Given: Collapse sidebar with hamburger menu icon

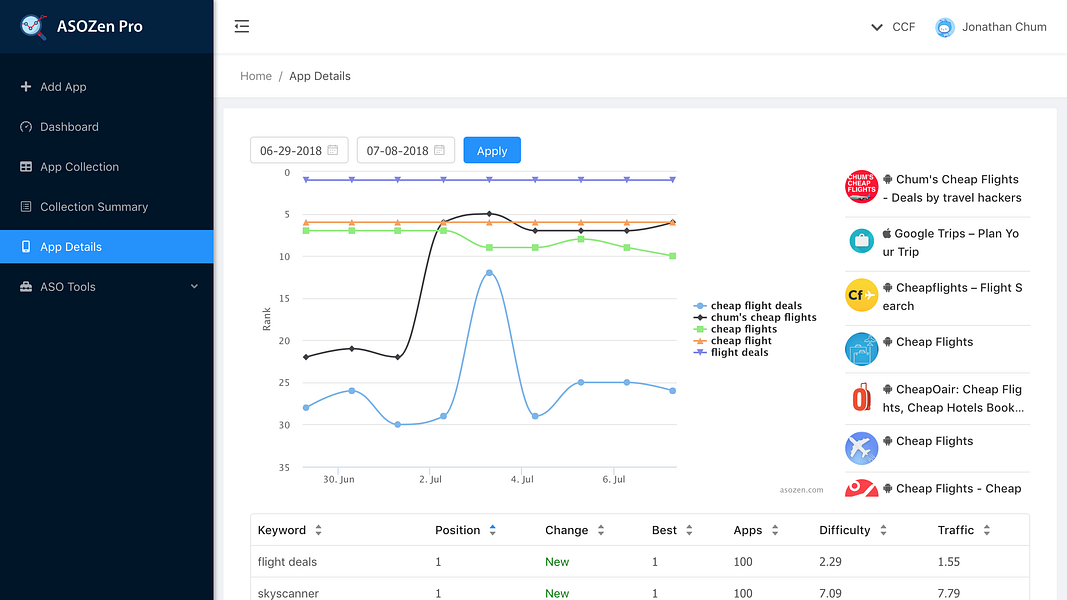Looking at the screenshot, I should [242, 27].
